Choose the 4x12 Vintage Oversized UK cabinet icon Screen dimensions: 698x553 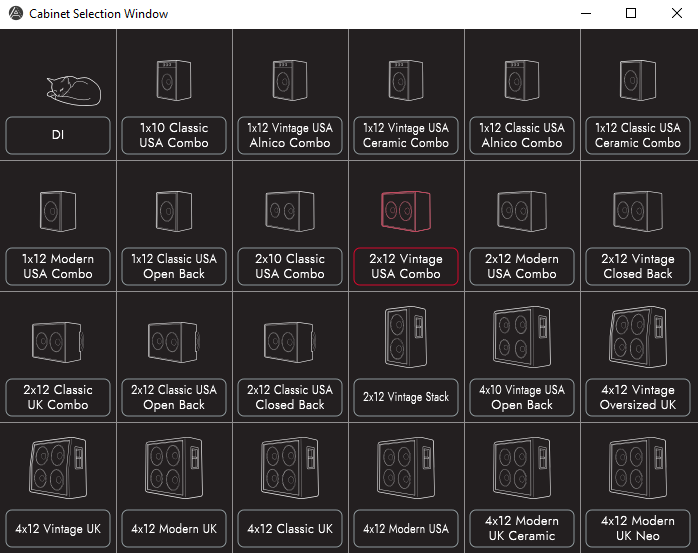(638, 337)
